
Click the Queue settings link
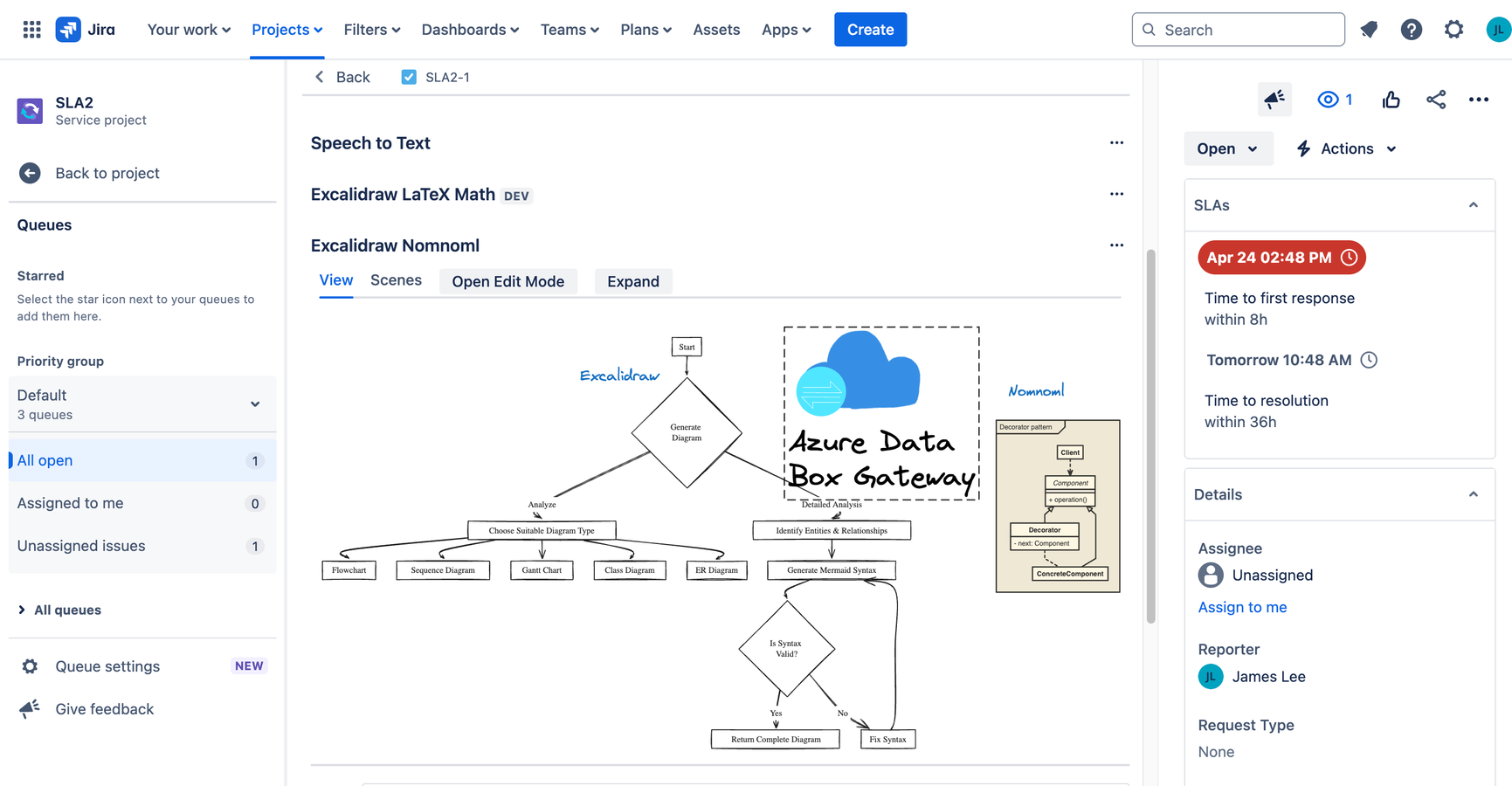tap(107, 666)
